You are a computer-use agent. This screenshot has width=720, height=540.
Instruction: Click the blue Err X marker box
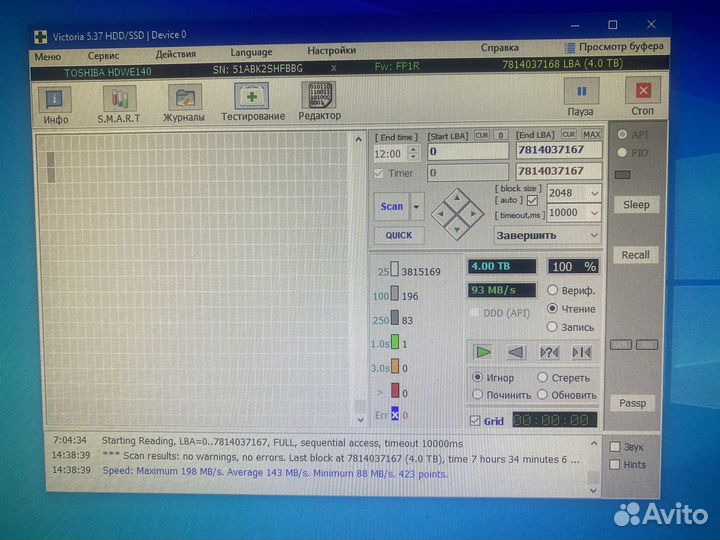point(395,414)
